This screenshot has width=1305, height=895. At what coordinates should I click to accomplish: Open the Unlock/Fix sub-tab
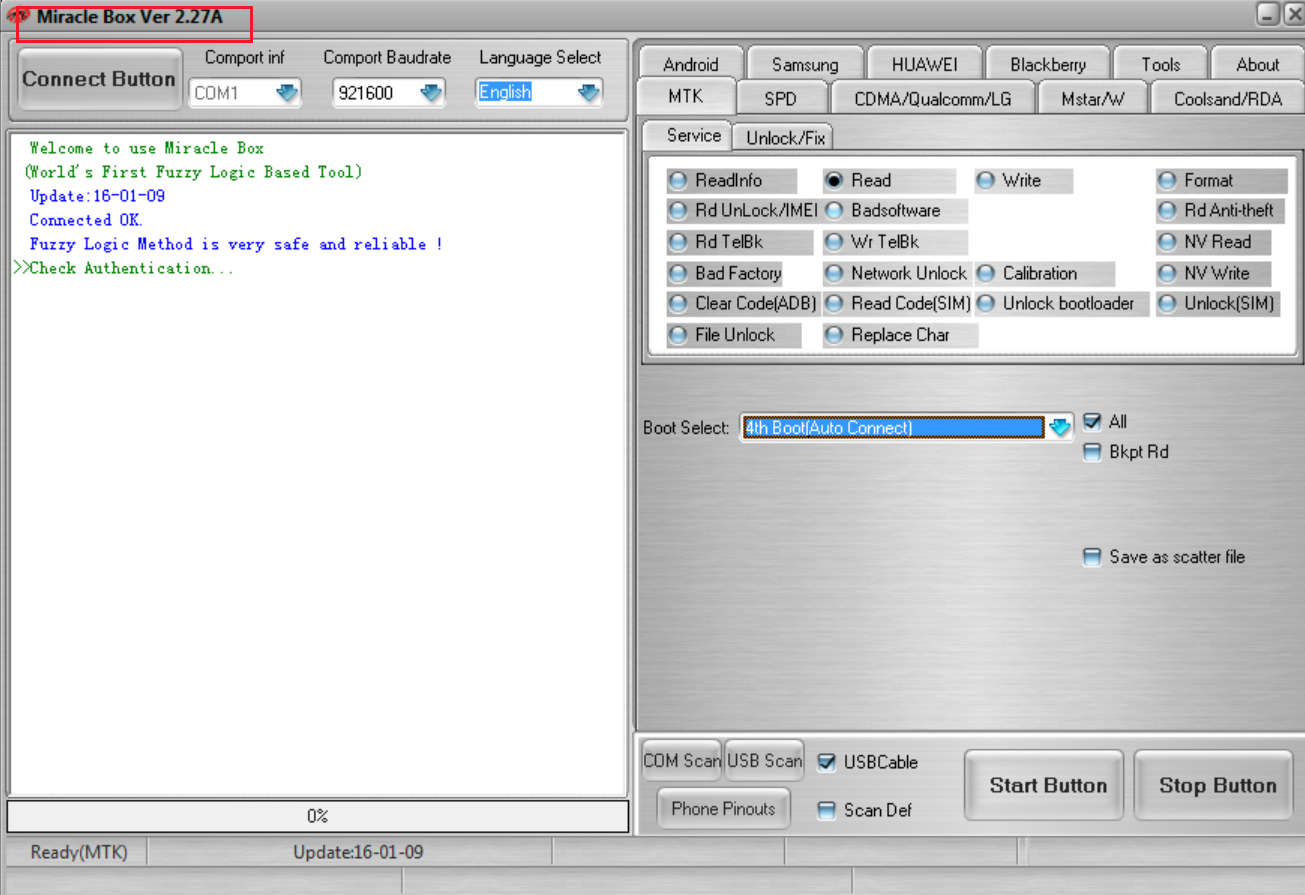click(786, 138)
